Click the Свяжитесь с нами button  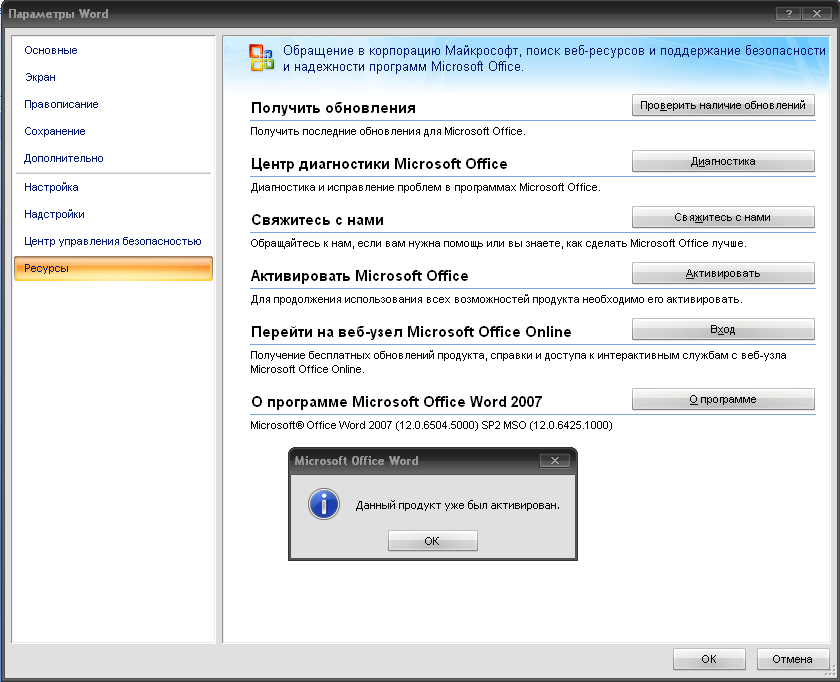tap(723, 217)
